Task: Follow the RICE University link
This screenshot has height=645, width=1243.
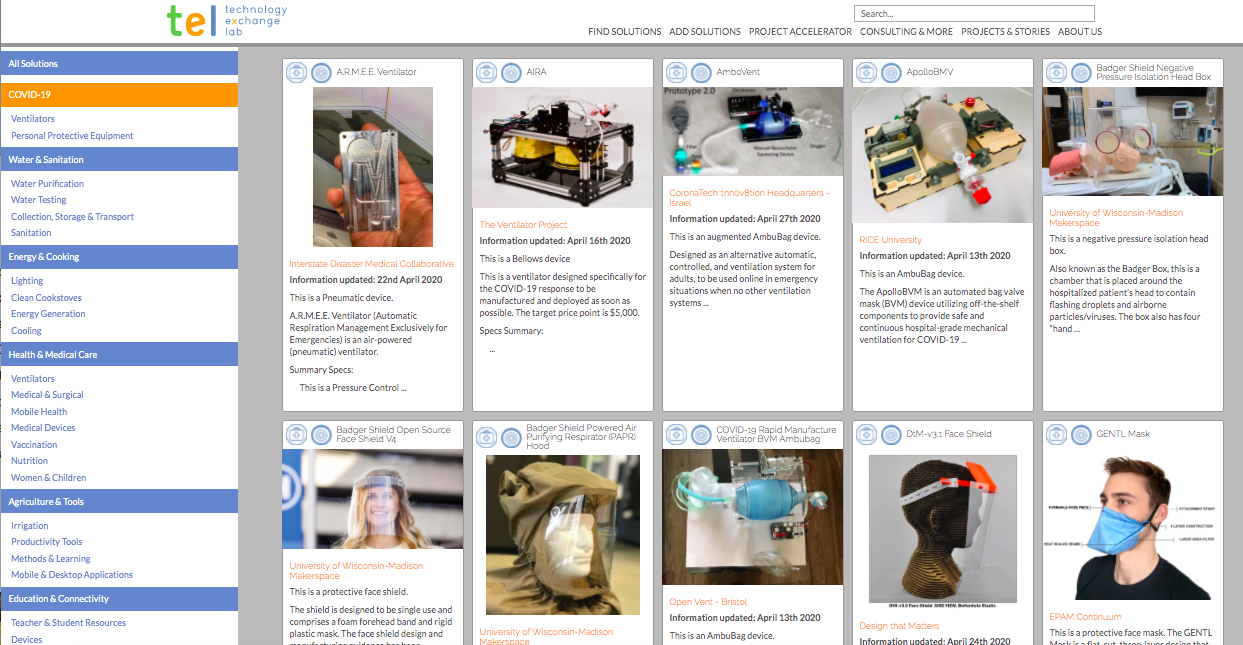Action: pos(890,240)
